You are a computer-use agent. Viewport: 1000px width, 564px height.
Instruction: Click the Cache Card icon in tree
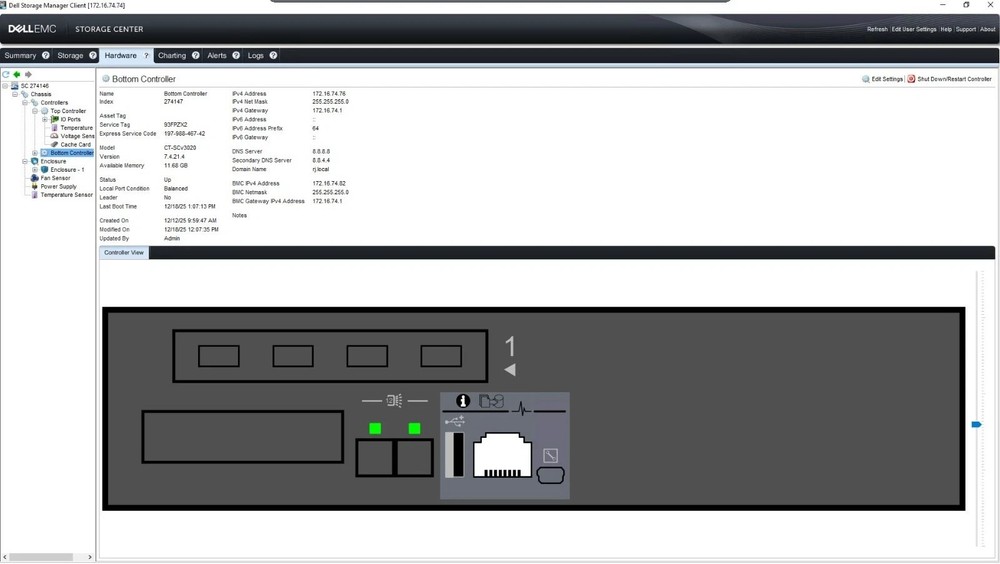[x=54, y=144]
